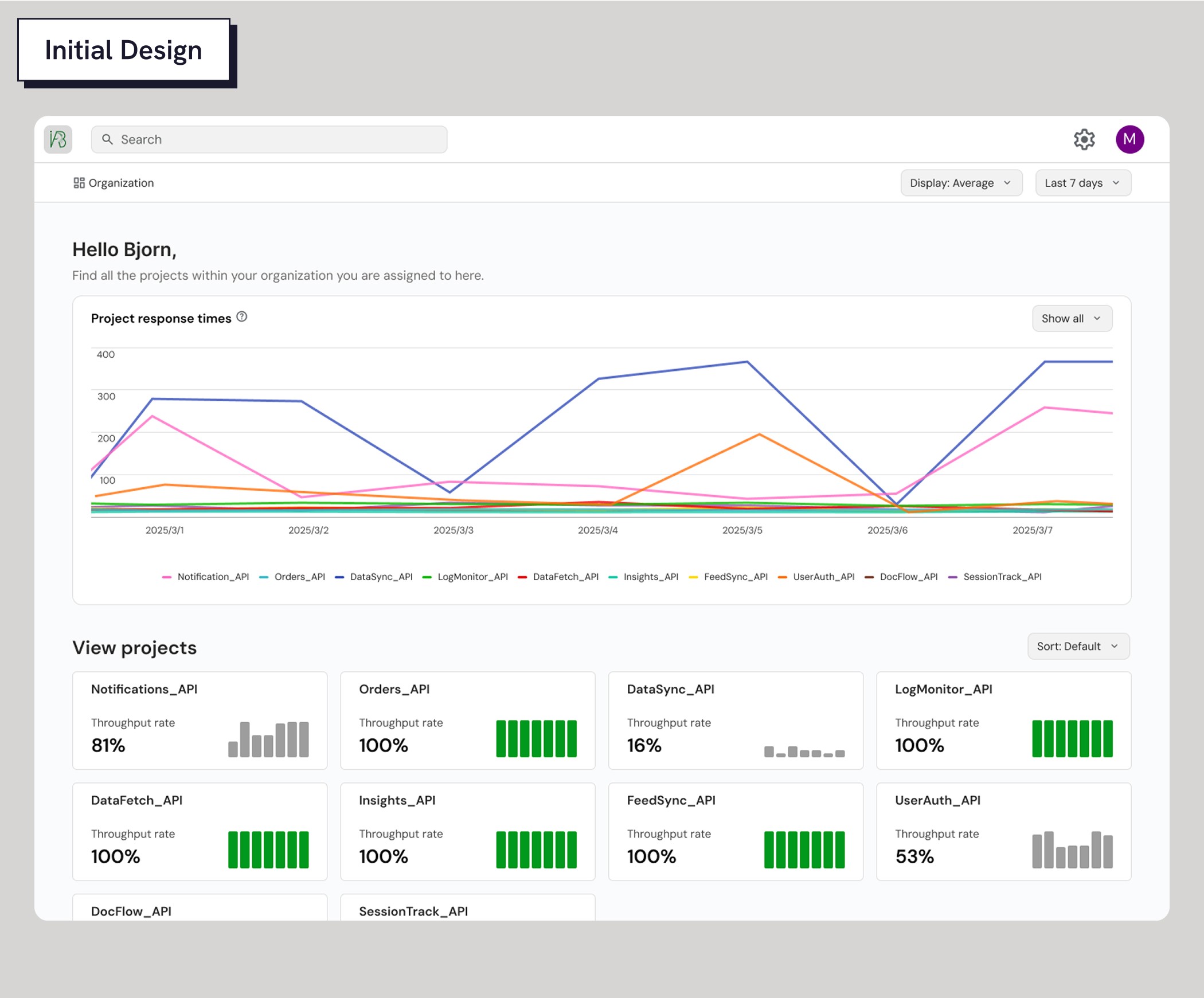Open settings via the gear icon

[x=1084, y=139]
